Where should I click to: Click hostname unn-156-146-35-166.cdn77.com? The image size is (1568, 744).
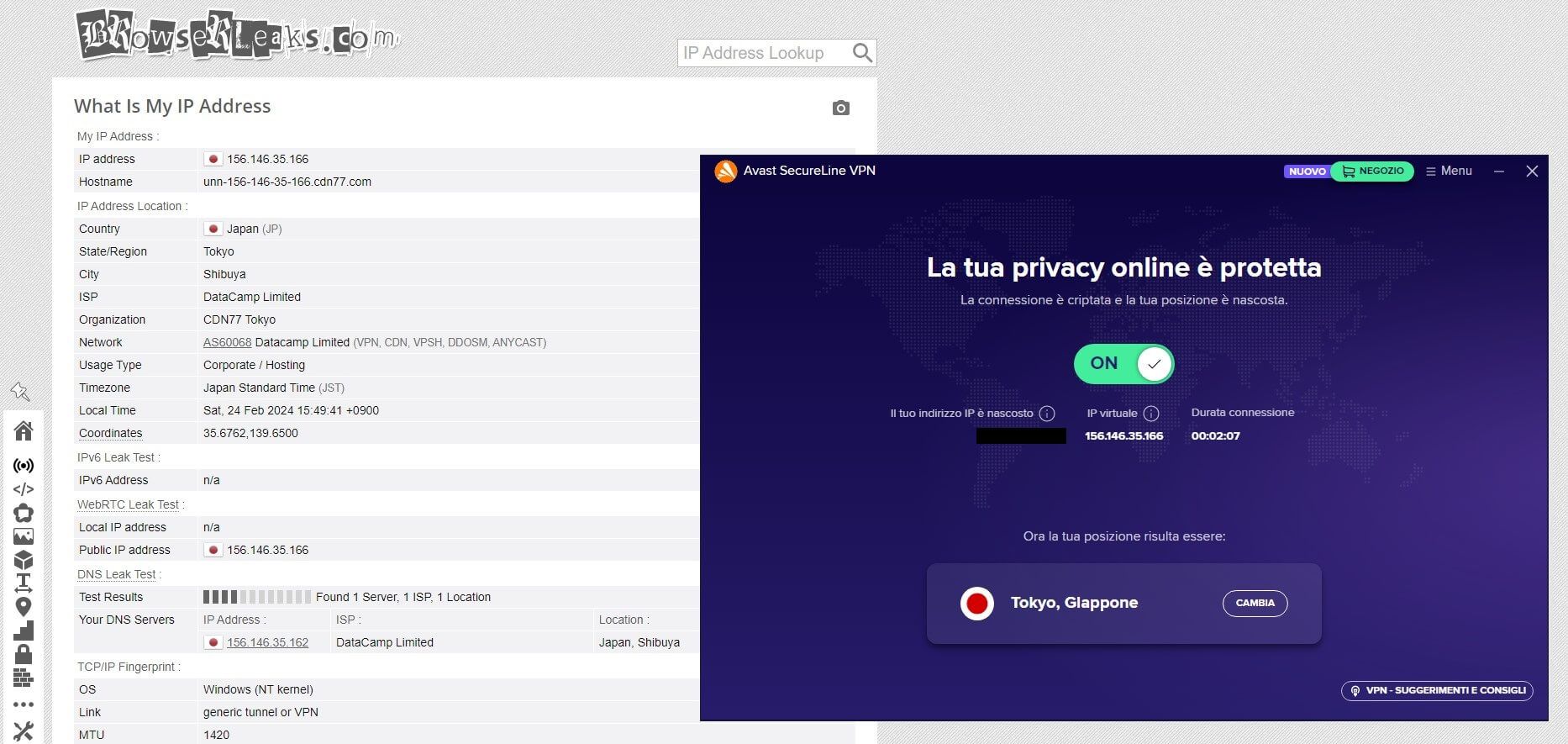pyautogui.click(x=287, y=182)
